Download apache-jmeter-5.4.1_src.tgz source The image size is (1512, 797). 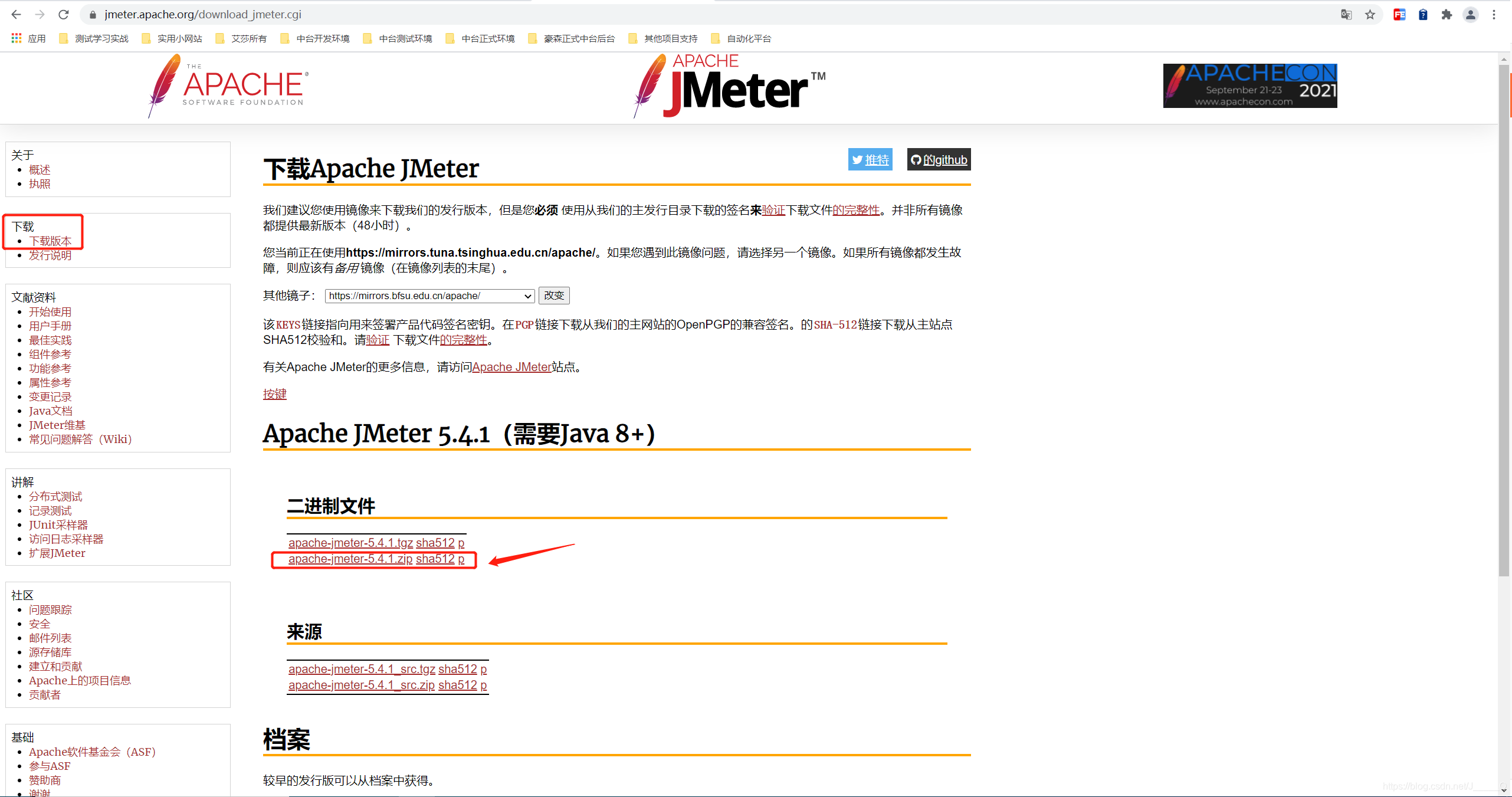click(362, 669)
